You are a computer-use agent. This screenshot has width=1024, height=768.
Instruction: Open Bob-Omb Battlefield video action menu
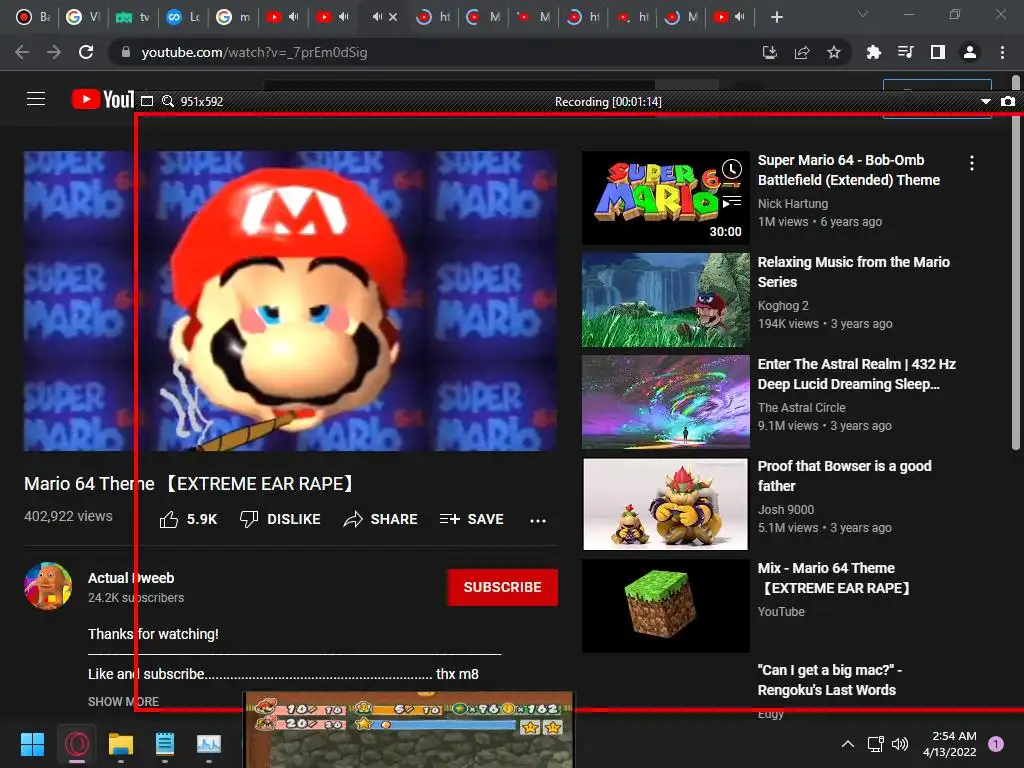[x=972, y=163]
